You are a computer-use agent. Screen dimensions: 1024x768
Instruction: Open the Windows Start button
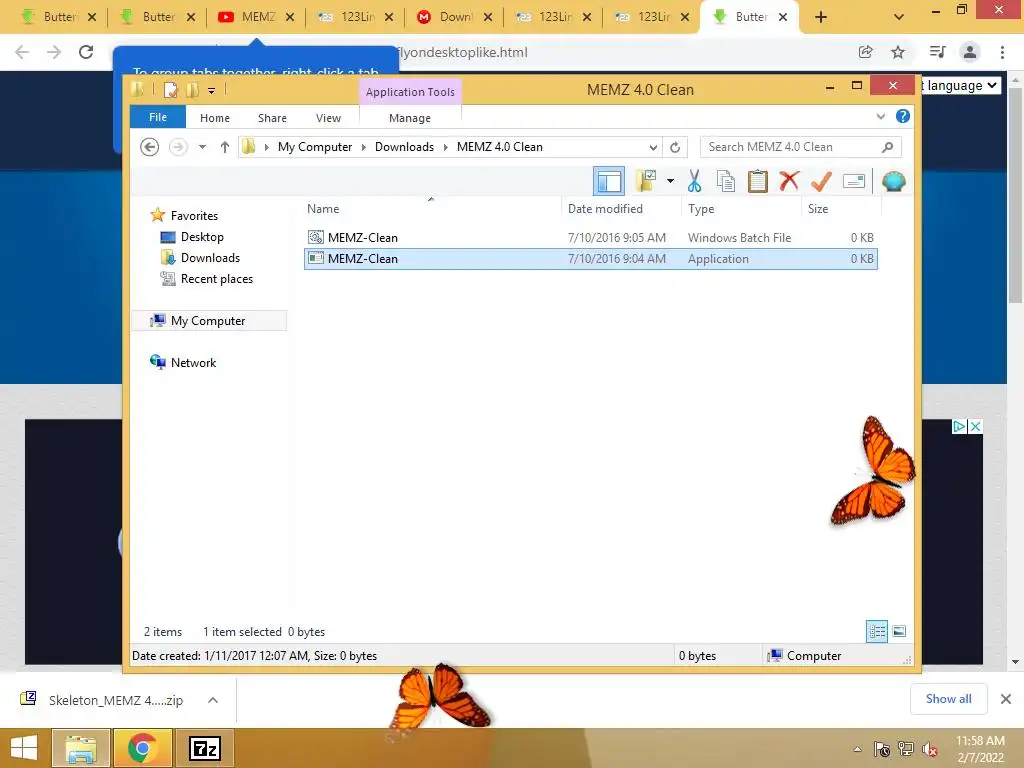click(x=24, y=748)
